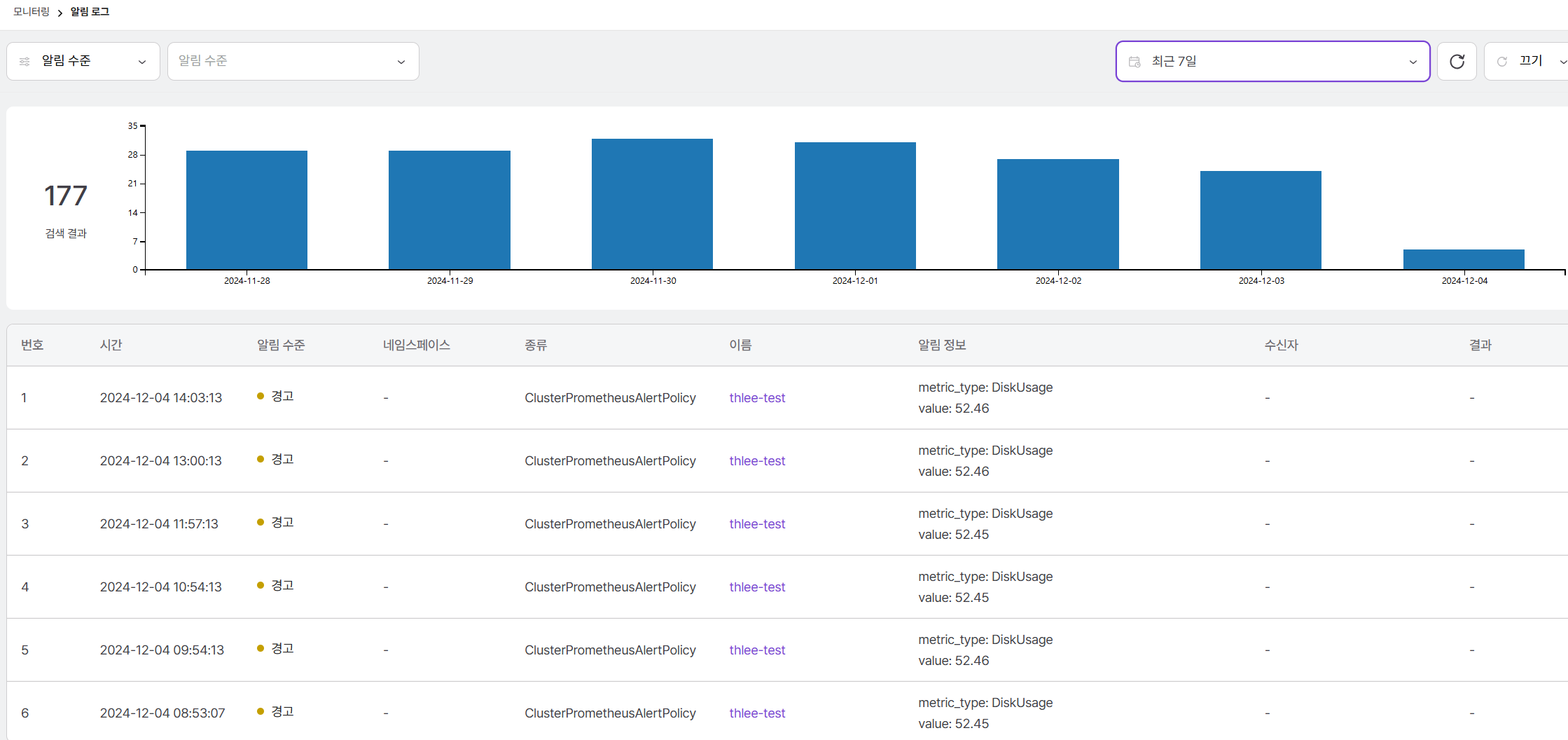Click the 2024-12-04 08:53:07 timestamp cell
This screenshot has width=1568, height=740.
(162, 713)
